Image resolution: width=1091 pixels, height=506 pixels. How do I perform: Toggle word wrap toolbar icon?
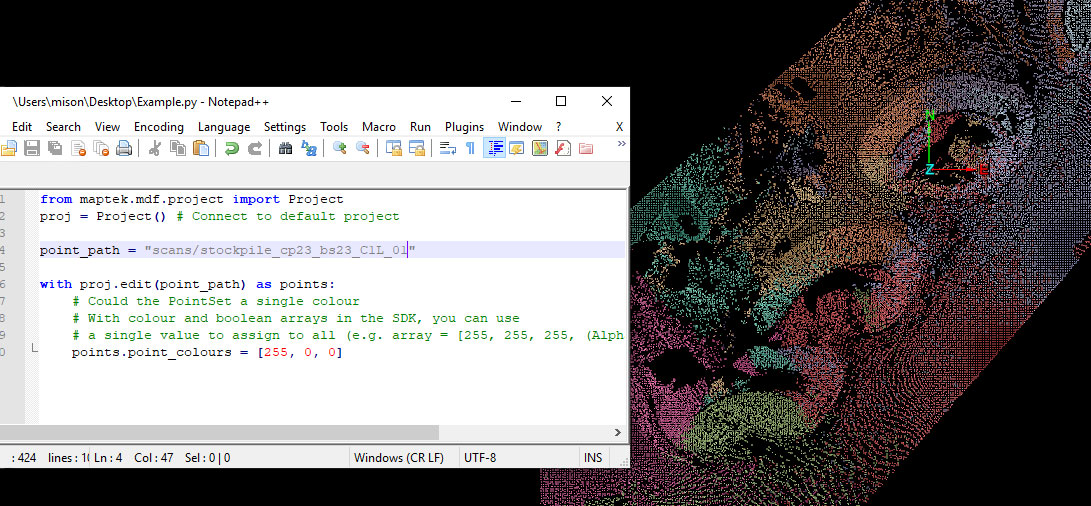447,148
